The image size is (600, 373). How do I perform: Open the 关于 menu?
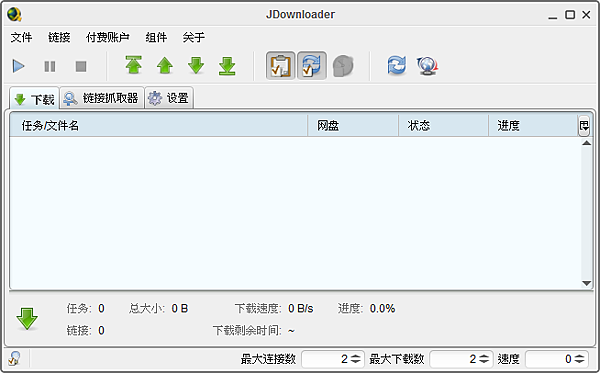click(x=194, y=37)
